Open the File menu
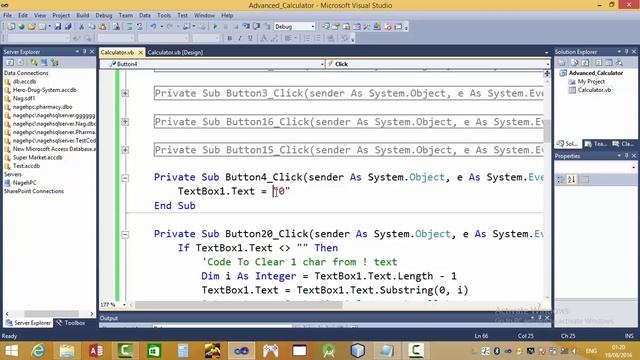The image size is (640, 360). pyautogui.click(x=7, y=15)
